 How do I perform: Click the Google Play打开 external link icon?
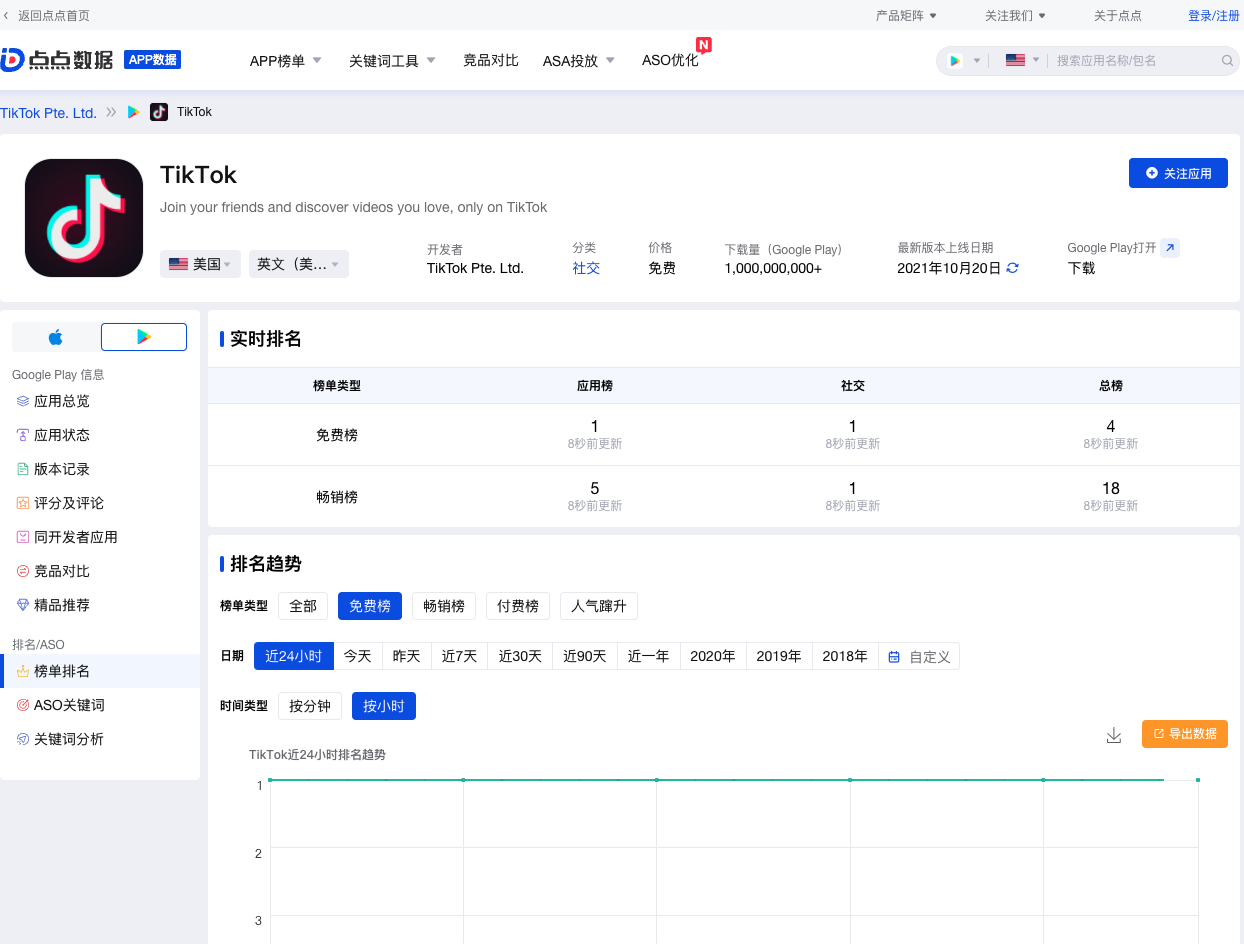click(1170, 248)
